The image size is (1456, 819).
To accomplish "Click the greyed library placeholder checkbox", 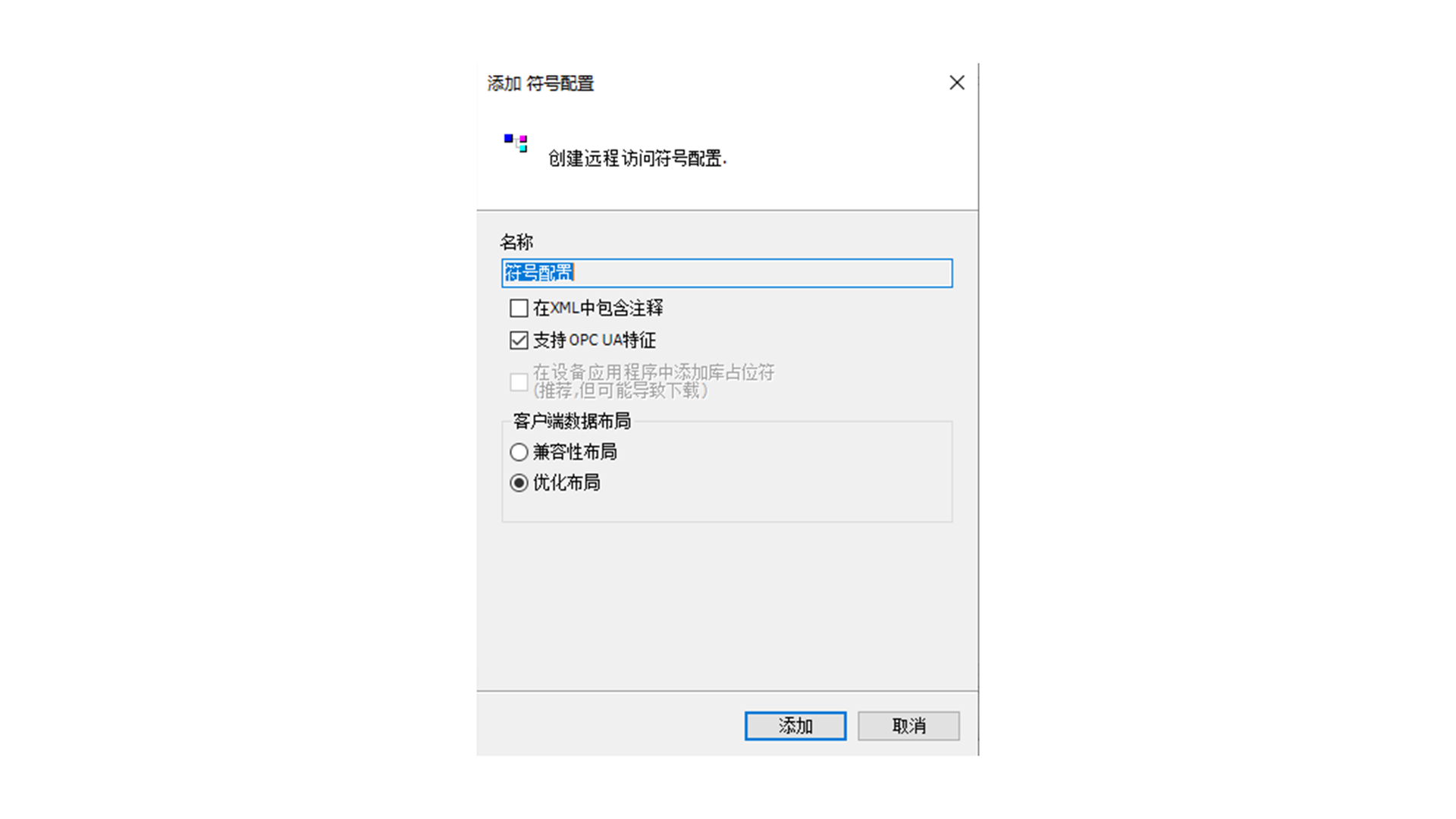I will [x=519, y=382].
